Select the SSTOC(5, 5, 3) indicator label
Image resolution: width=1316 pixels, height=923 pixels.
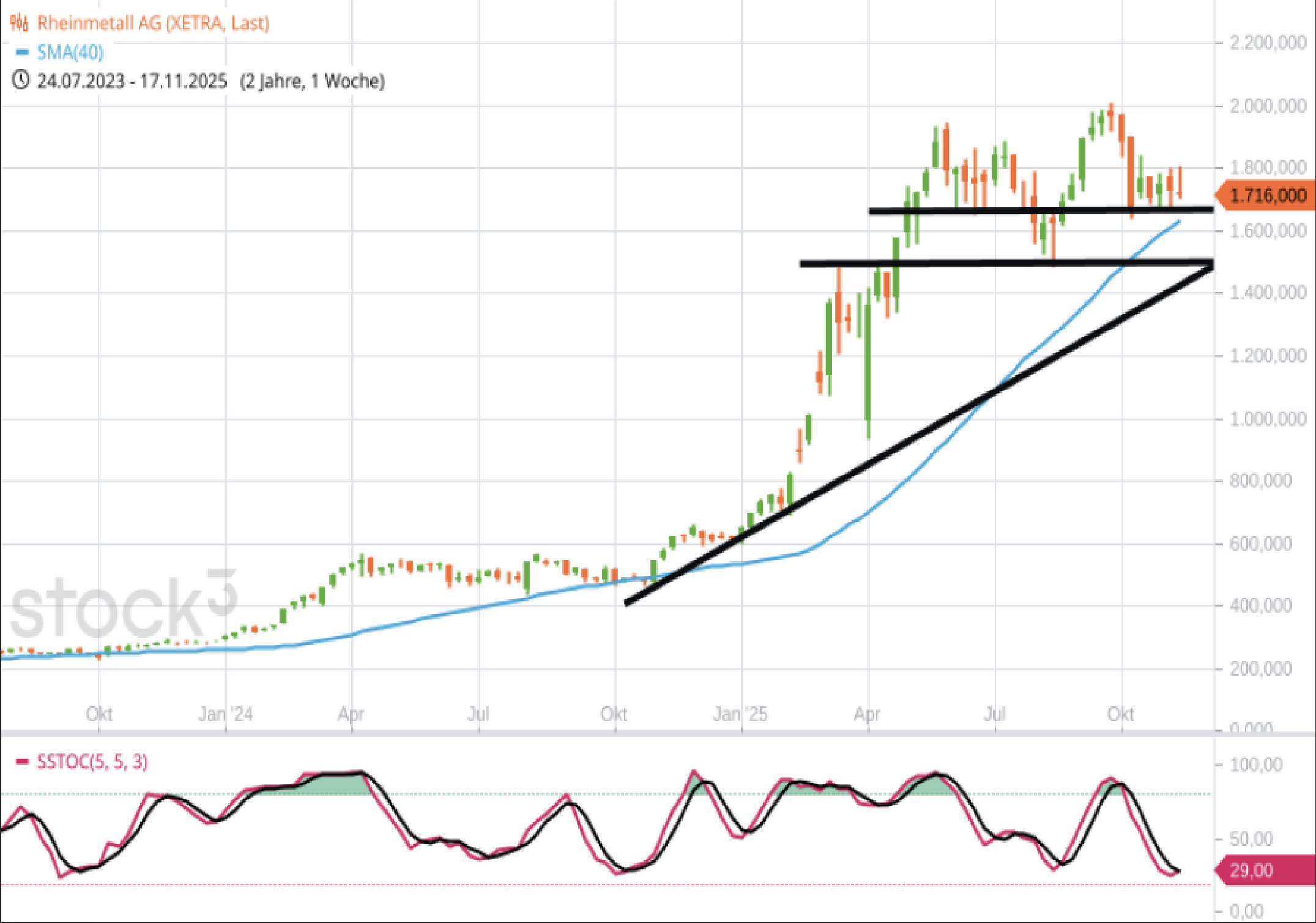tap(92, 762)
